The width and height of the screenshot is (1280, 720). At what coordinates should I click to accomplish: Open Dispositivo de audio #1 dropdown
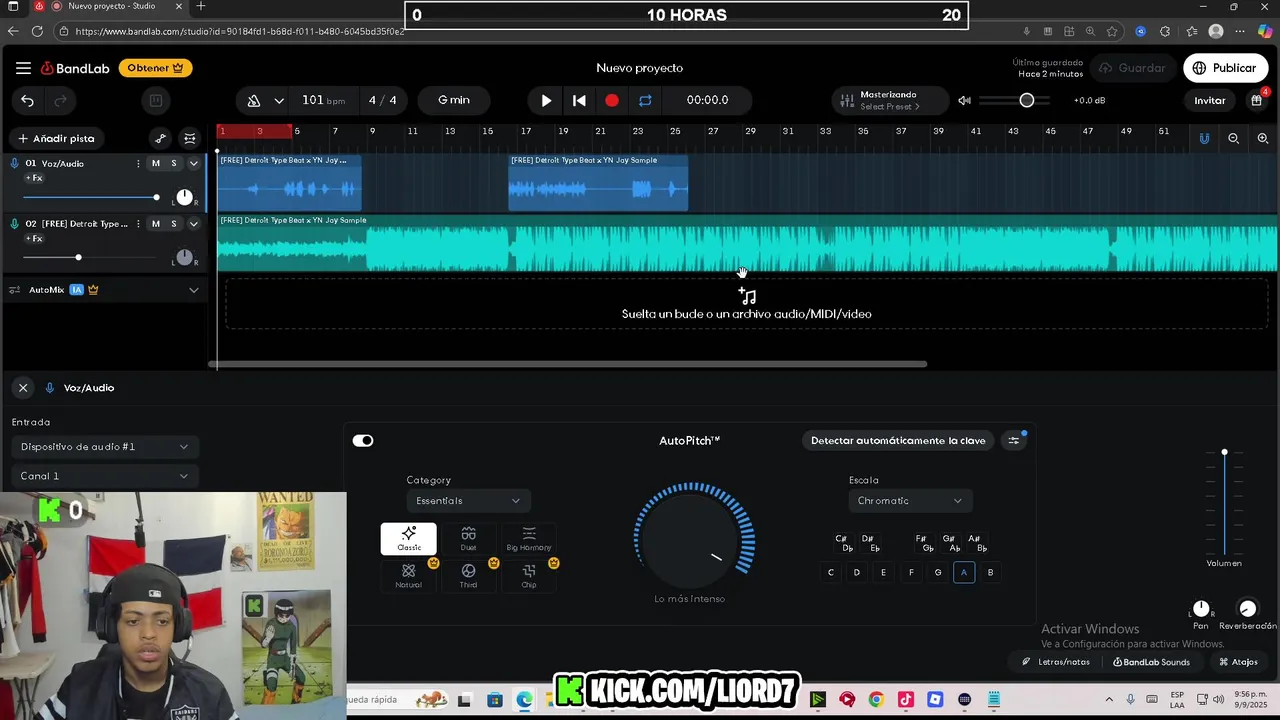click(x=105, y=447)
